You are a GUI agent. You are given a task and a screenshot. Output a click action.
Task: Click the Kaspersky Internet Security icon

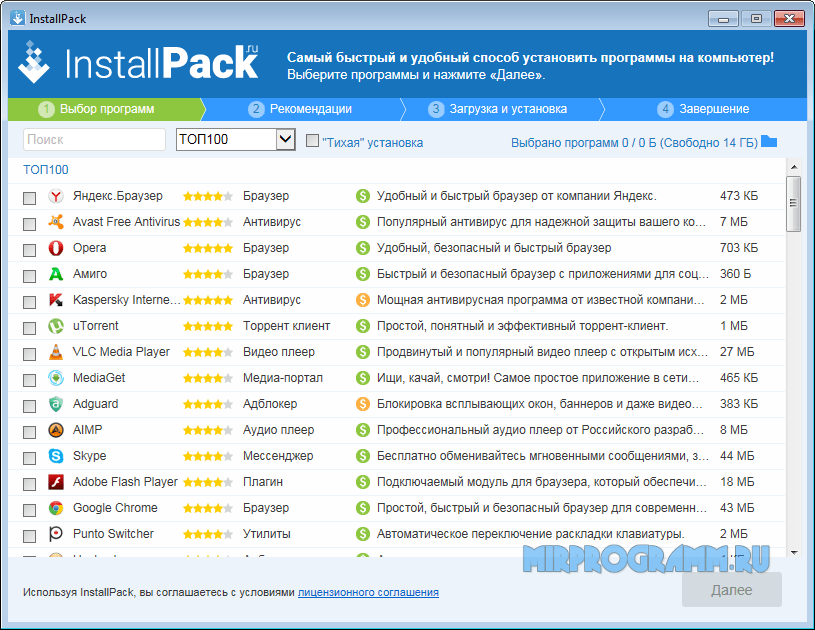(x=56, y=300)
